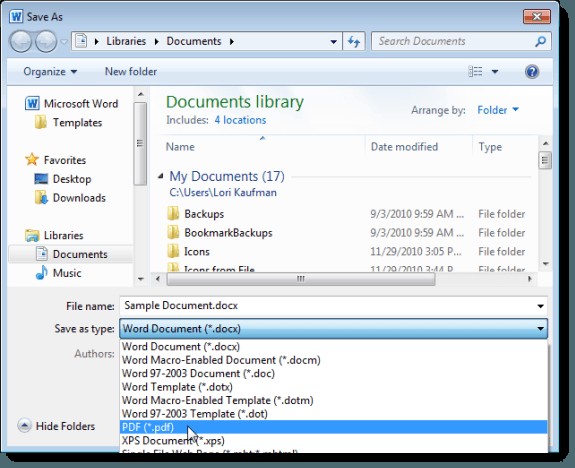Open the Arrange by Folder dropdown

(498, 110)
